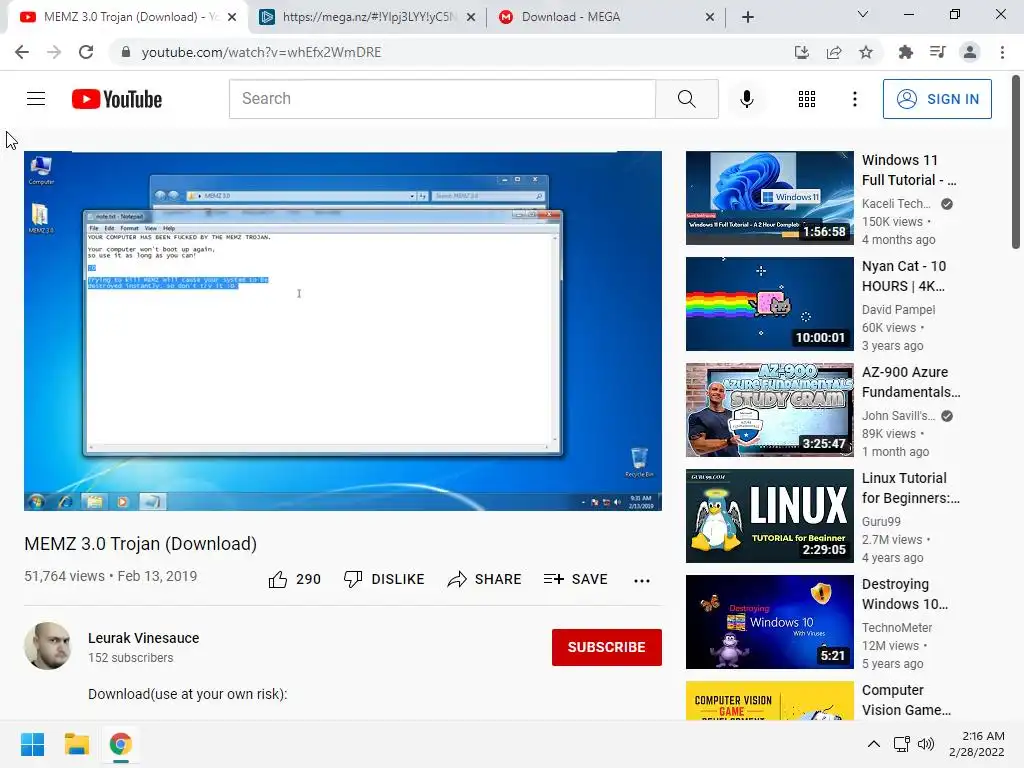This screenshot has width=1024, height=768.
Task: Click Destroying Windows 10 title
Action: [904, 594]
